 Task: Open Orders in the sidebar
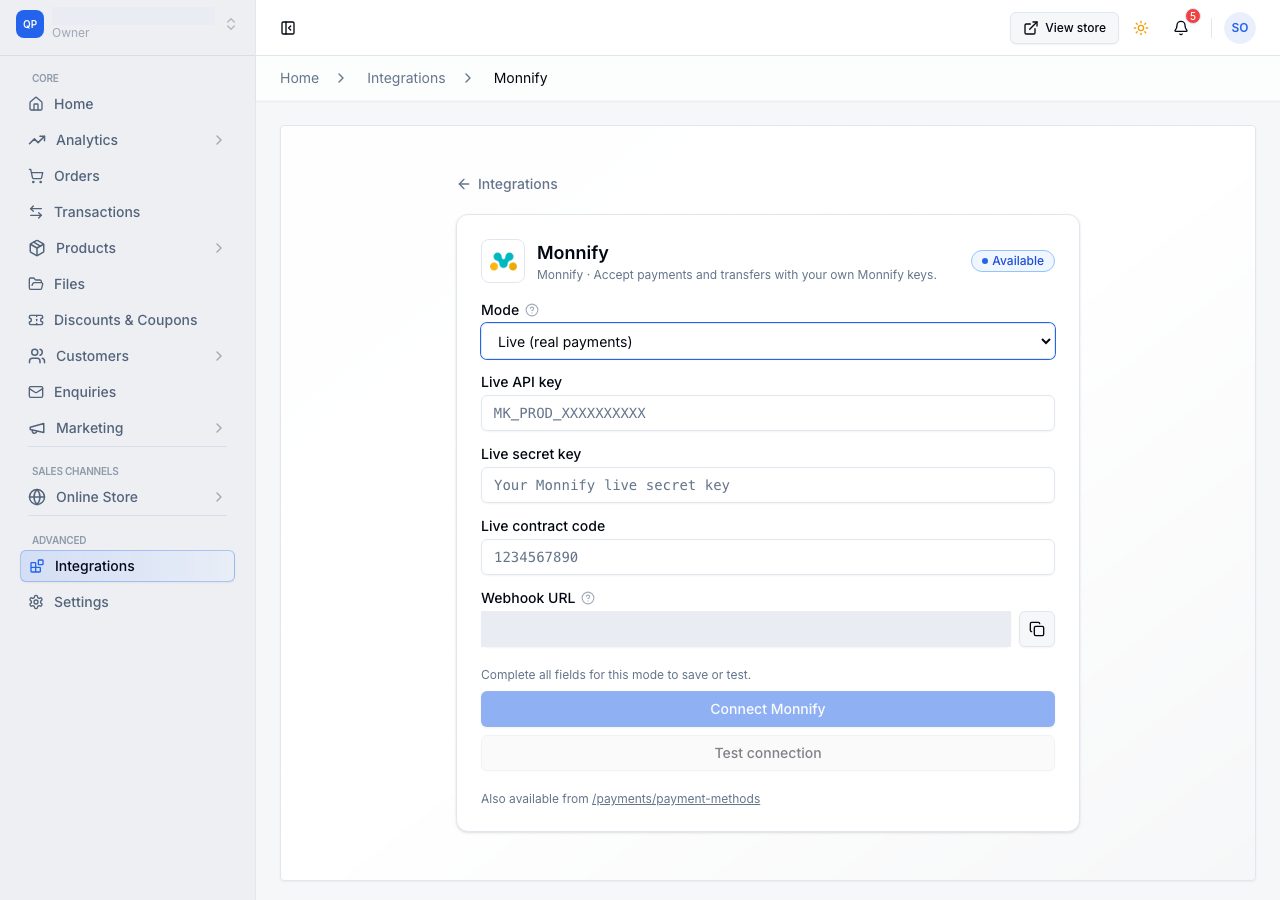(x=127, y=176)
